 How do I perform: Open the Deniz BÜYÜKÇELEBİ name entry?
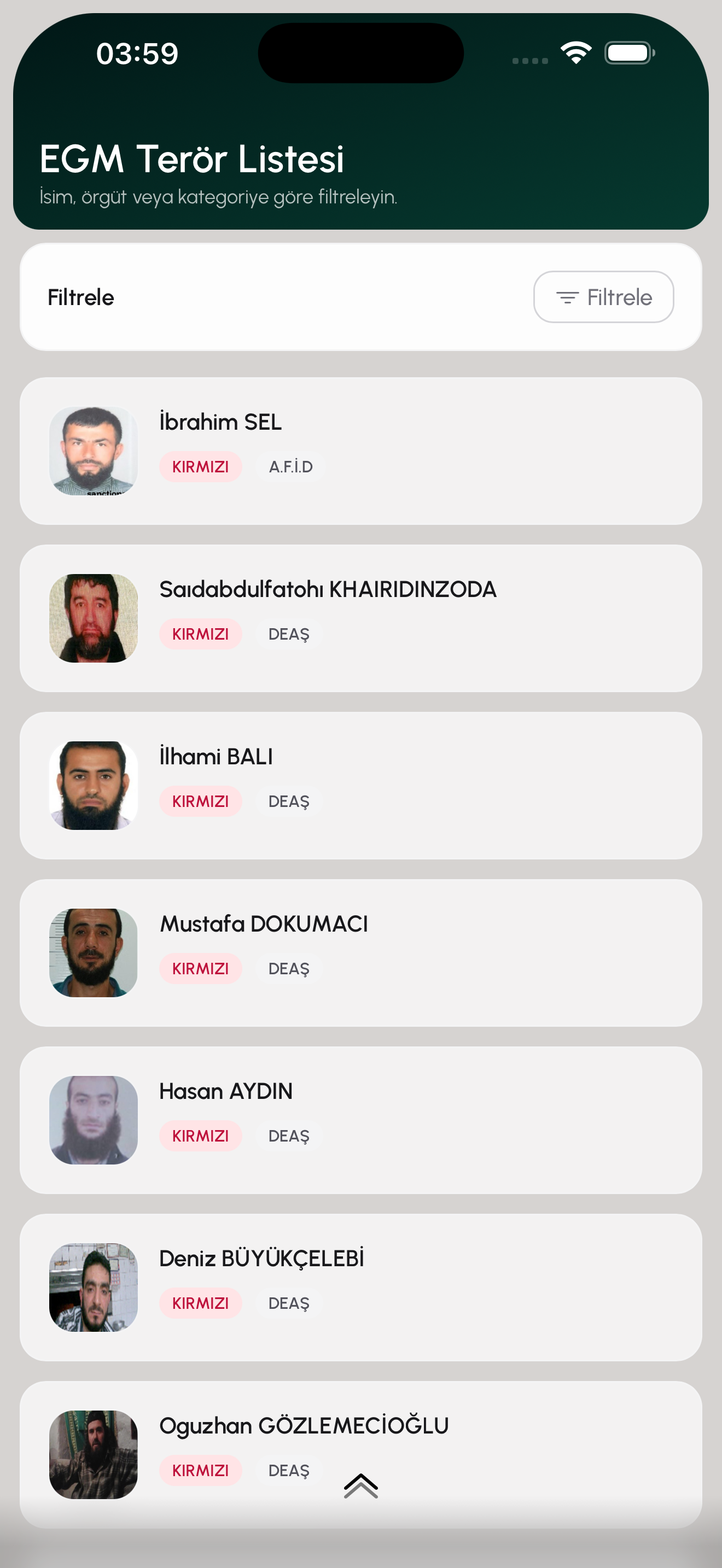(x=261, y=1258)
